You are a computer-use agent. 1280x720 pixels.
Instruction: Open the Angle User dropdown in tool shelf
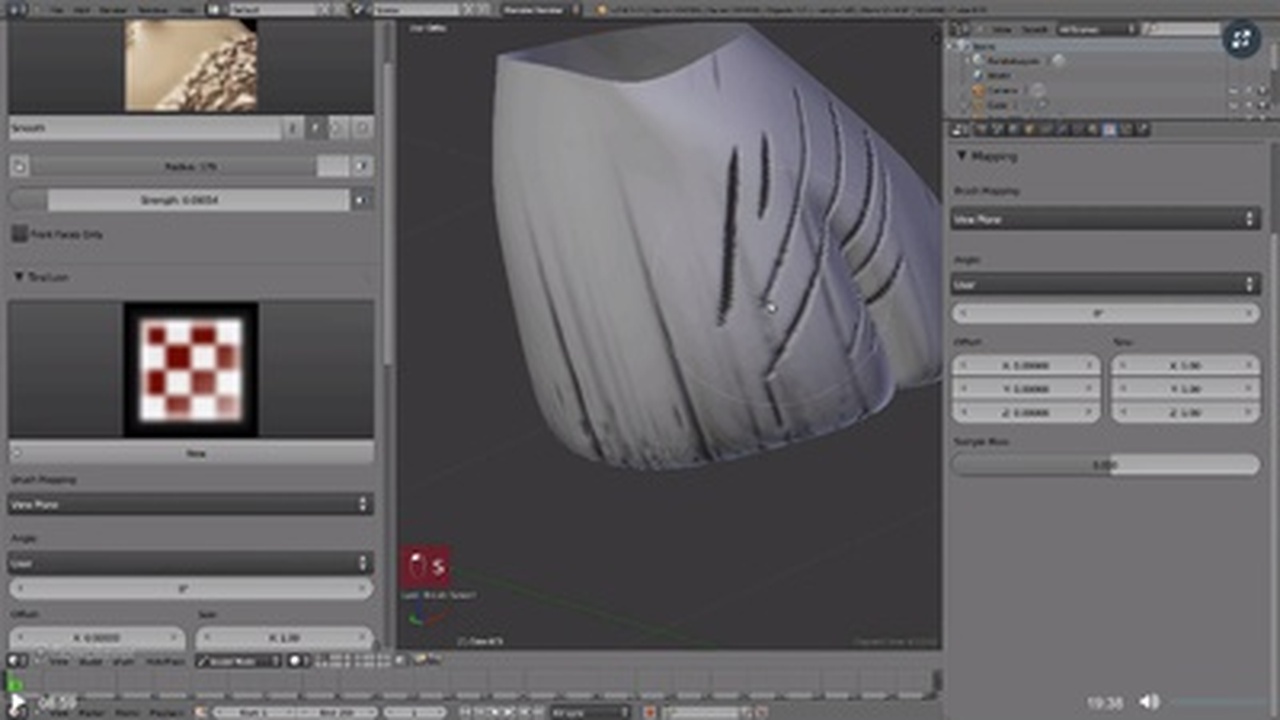190,563
